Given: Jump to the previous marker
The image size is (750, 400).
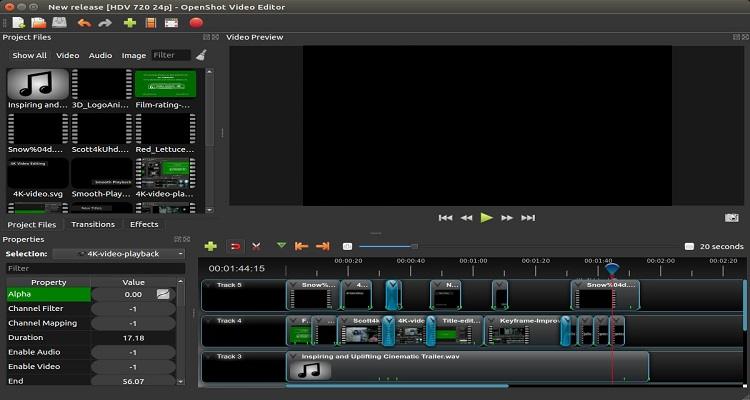Looking at the screenshot, I should point(301,246).
